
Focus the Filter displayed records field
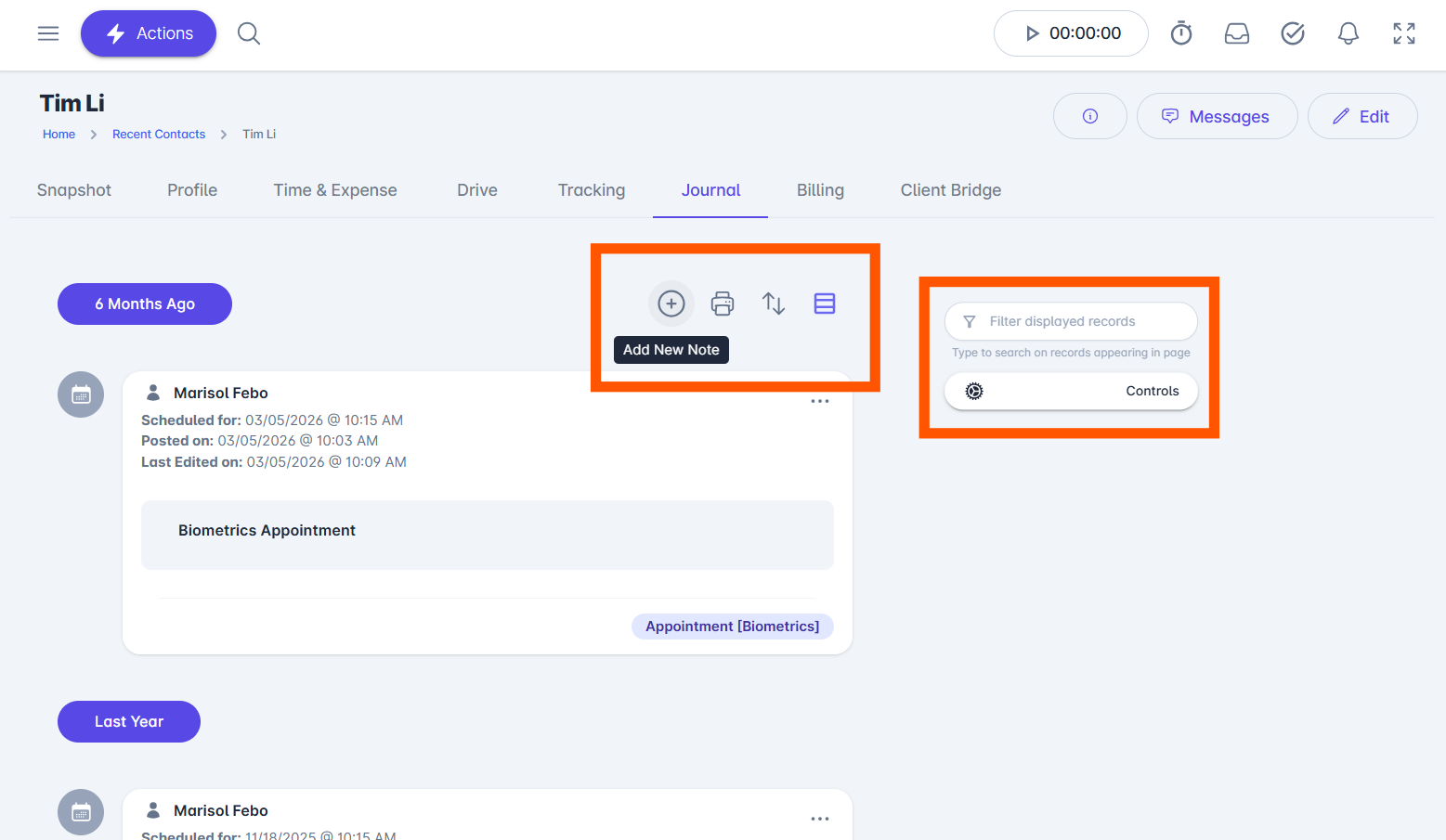1071,321
